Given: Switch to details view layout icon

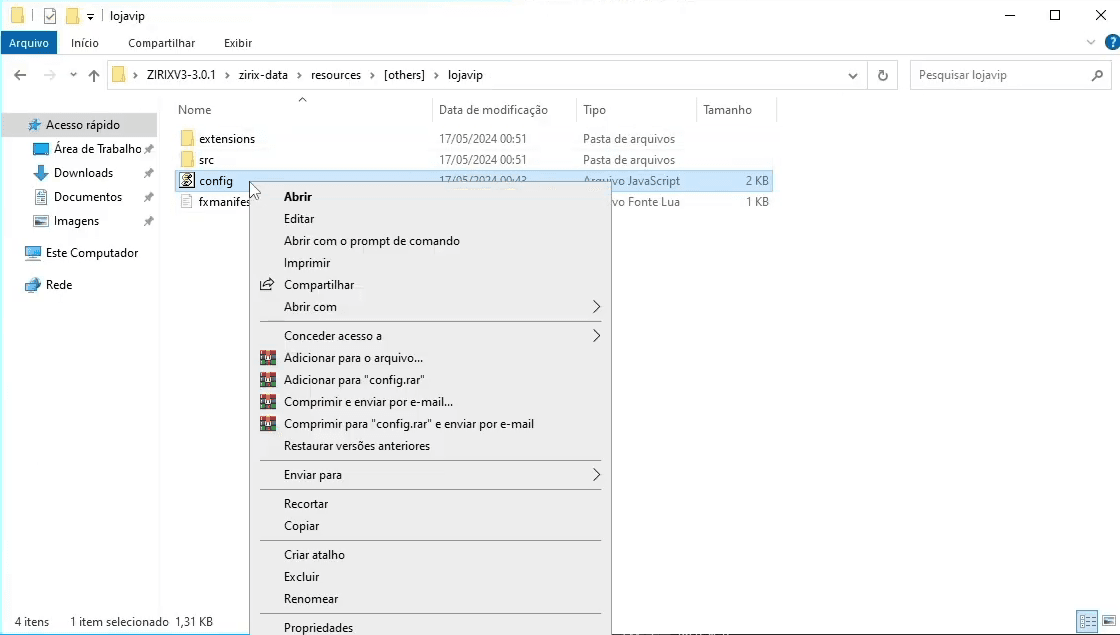Looking at the screenshot, I should click(x=1087, y=621).
